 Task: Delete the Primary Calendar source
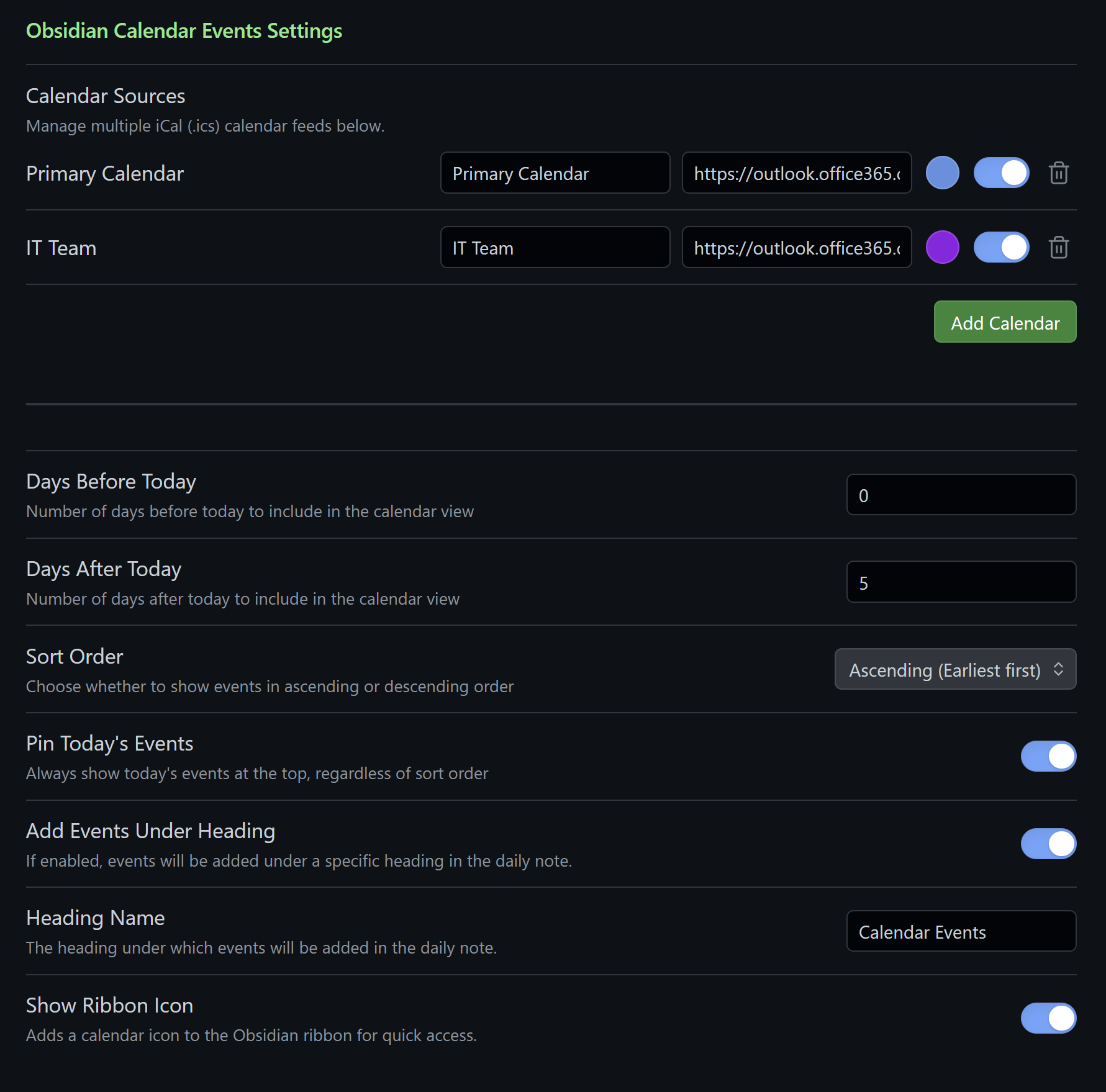pos(1058,173)
